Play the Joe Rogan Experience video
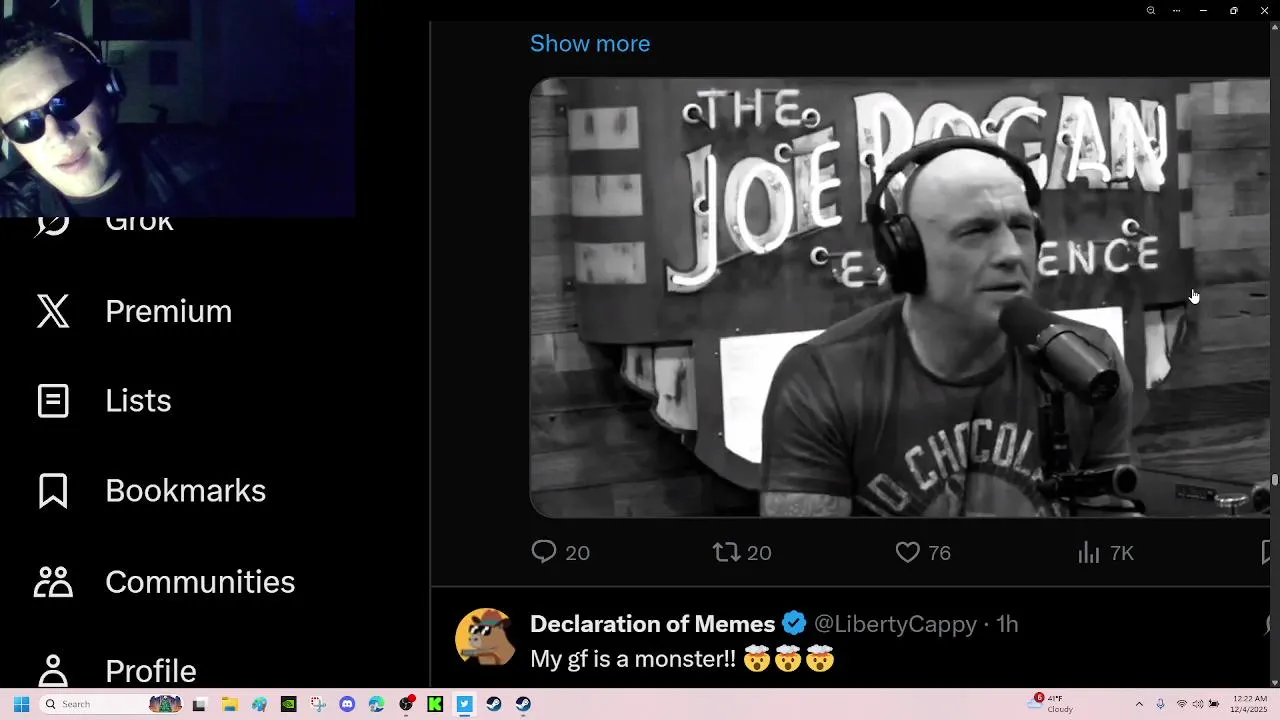 (900, 297)
